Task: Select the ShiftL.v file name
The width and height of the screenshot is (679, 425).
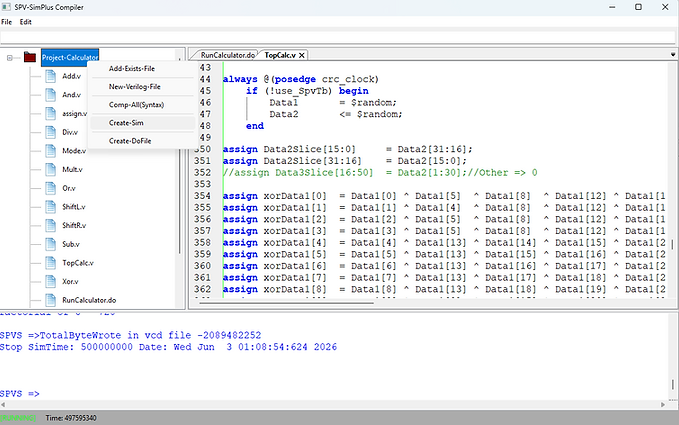Action: pos(74,207)
